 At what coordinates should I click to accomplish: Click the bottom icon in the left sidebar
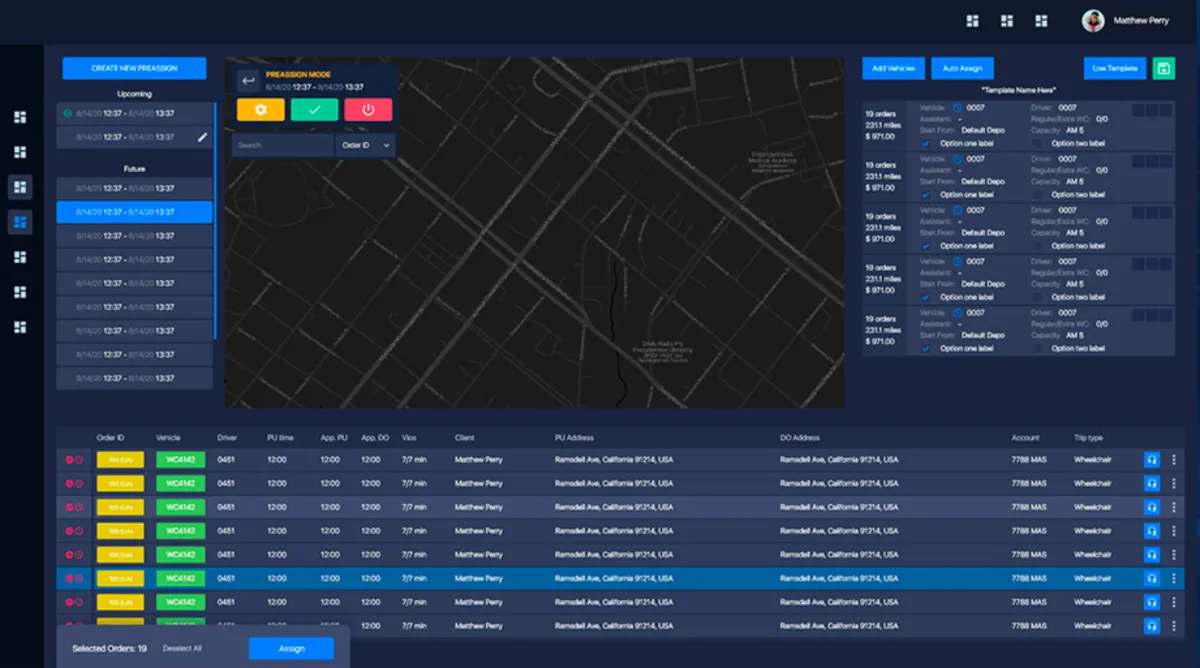click(x=20, y=327)
